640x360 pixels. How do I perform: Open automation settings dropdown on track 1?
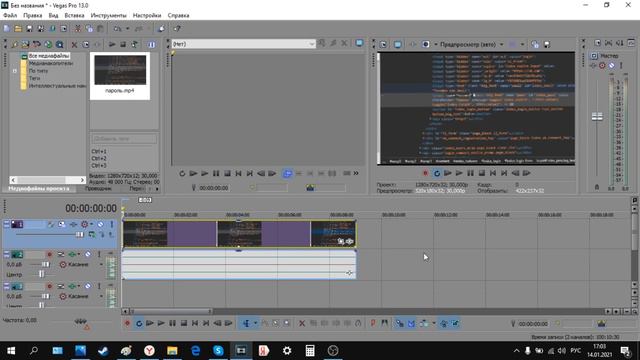click(91, 224)
